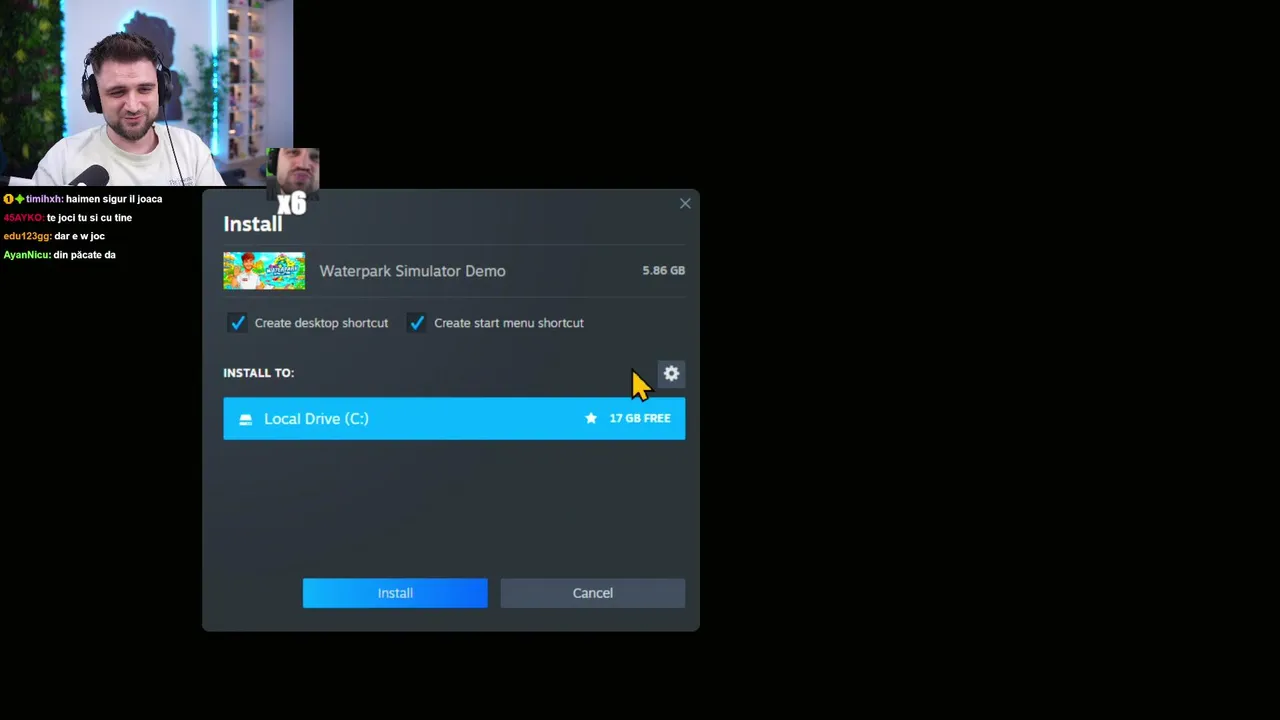Select Local Drive (C:) install location
1280x720 pixels.
454,418
